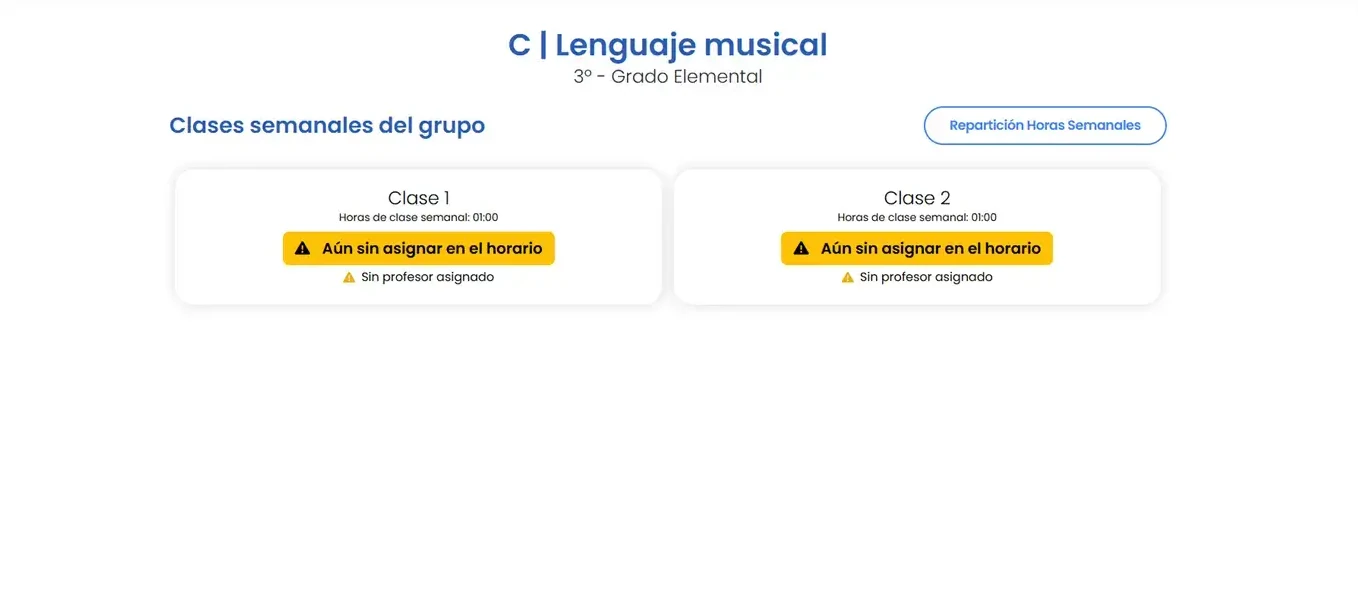
Task: Open the Clase 1 card
Action: coord(418,236)
